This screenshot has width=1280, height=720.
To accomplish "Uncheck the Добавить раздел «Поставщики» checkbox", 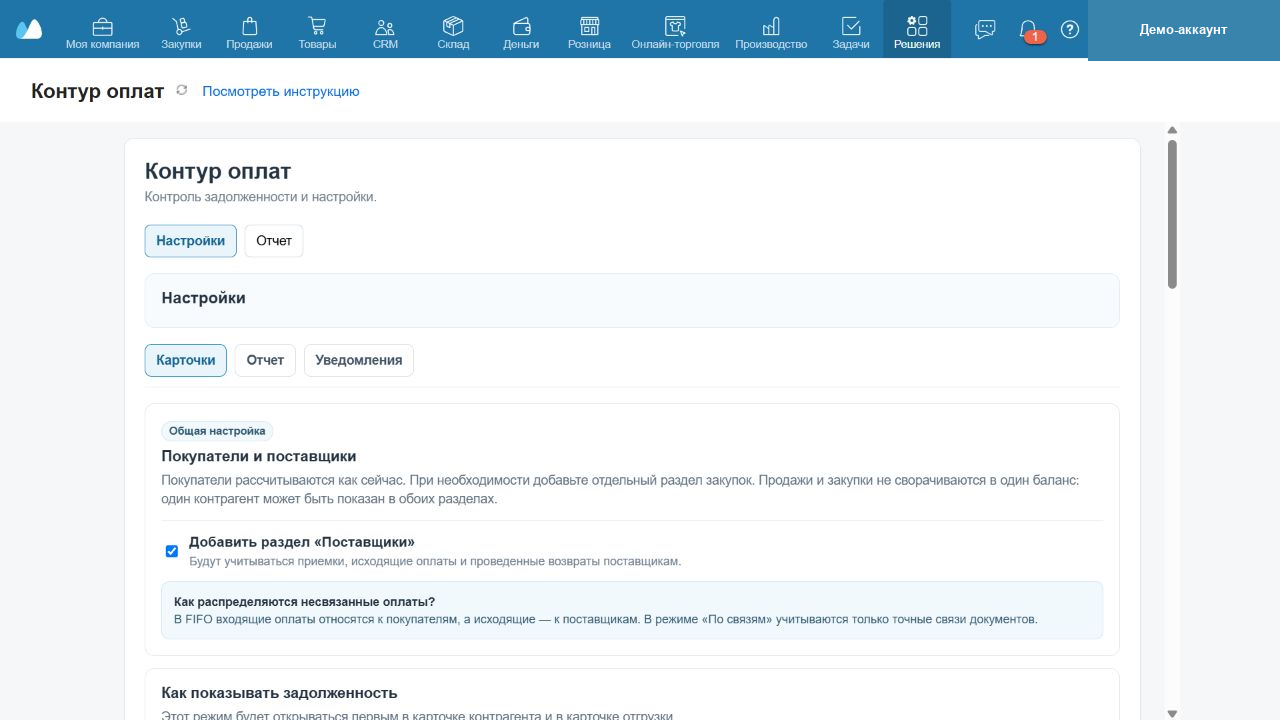I will click(x=172, y=551).
